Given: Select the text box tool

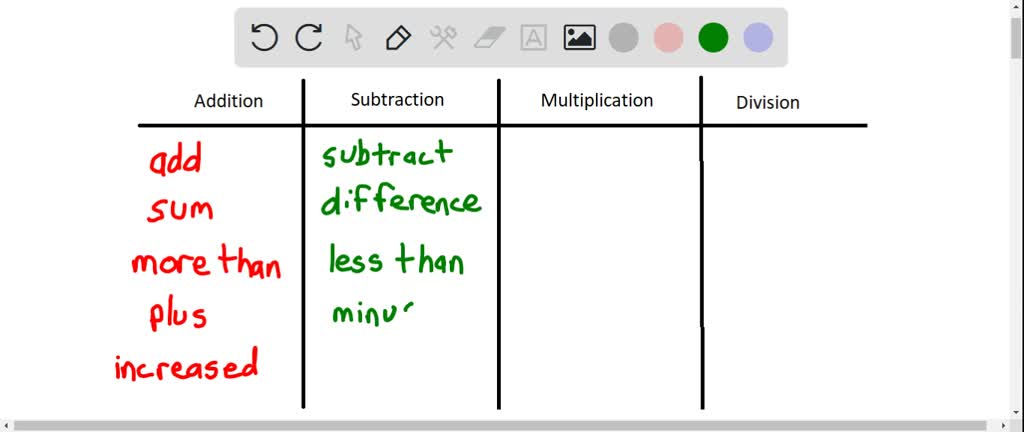Looking at the screenshot, I should (x=534, y=38).
